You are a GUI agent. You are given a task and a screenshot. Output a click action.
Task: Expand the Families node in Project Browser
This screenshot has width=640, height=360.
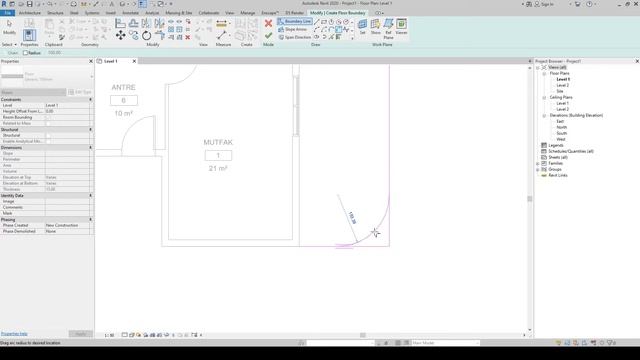538,163
